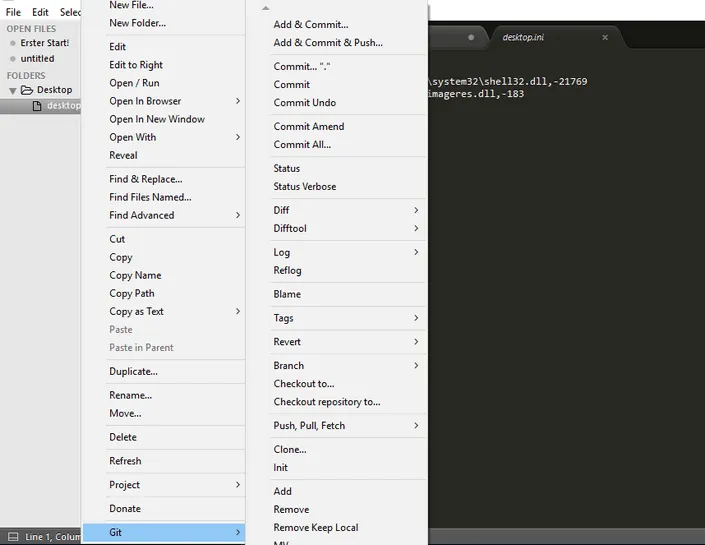Screen dimensions: 705x545
Task: Choose Checkout to...
Action: click(x=304, y=384)
